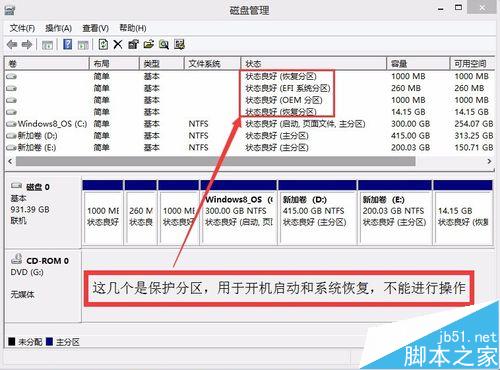
Task: Toggle the action pane toolbar icon
Action: tap(83, 45)
